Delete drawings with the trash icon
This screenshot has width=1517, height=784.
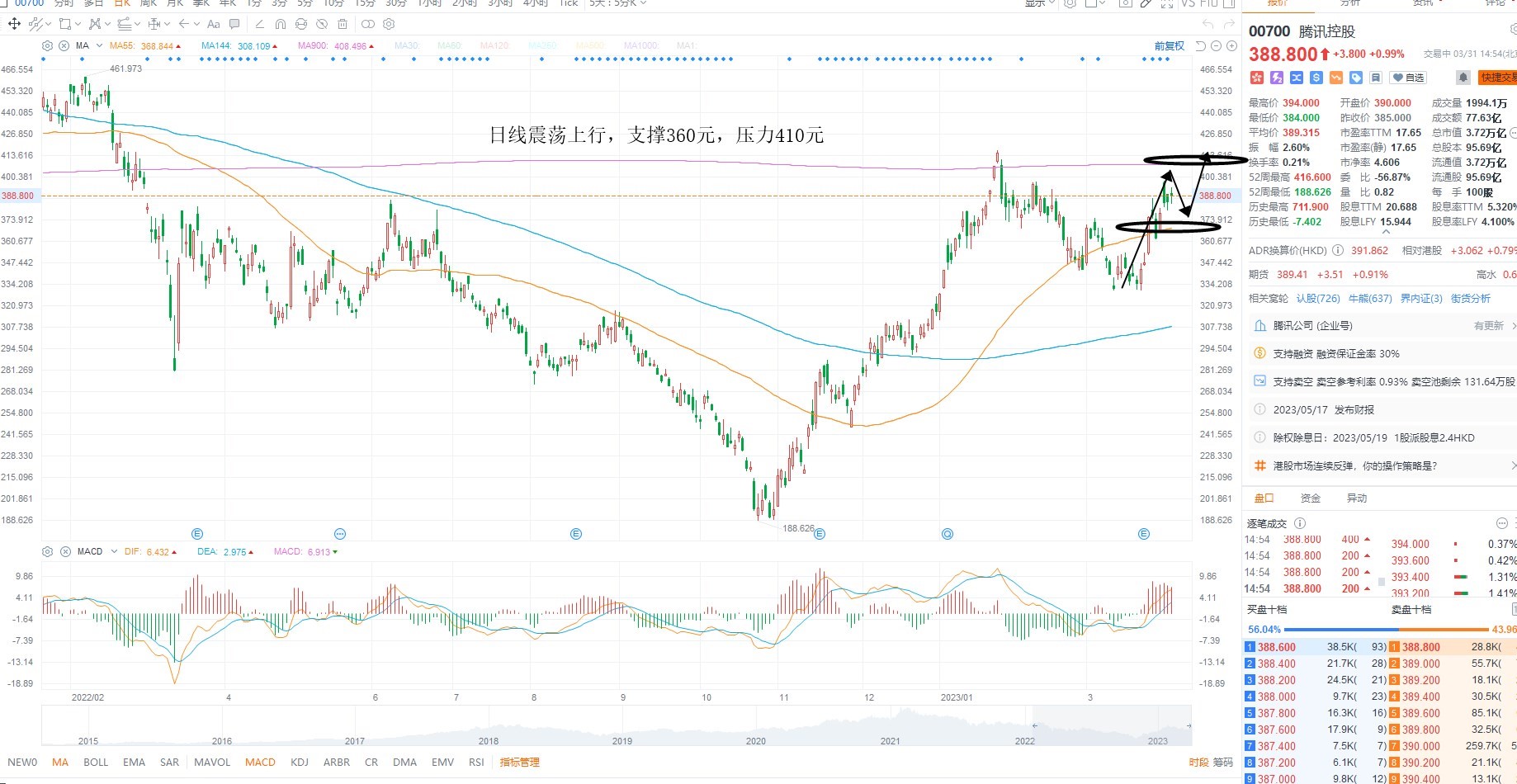[343, 24]
